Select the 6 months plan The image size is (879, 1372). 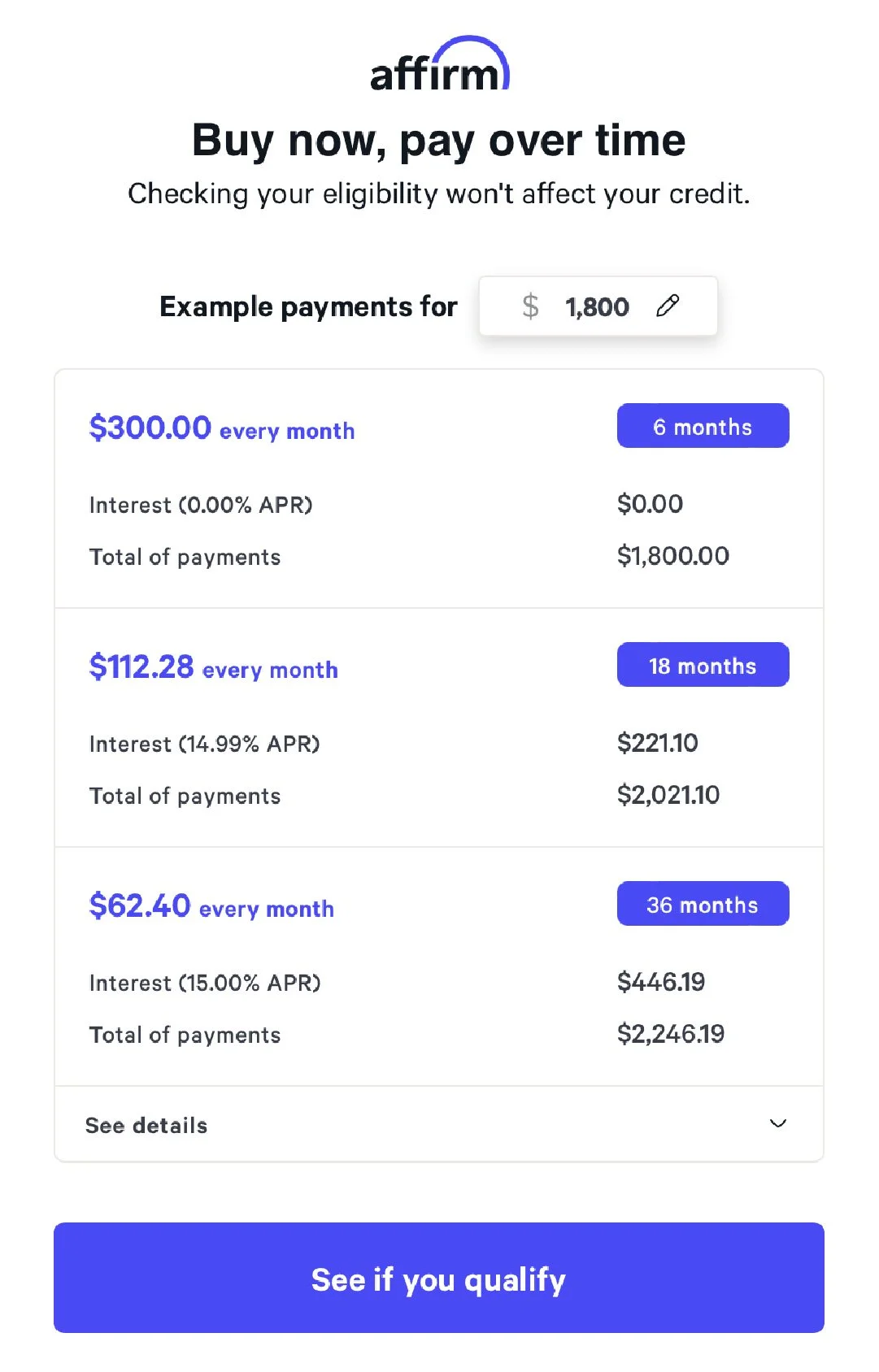pos(703,426)
